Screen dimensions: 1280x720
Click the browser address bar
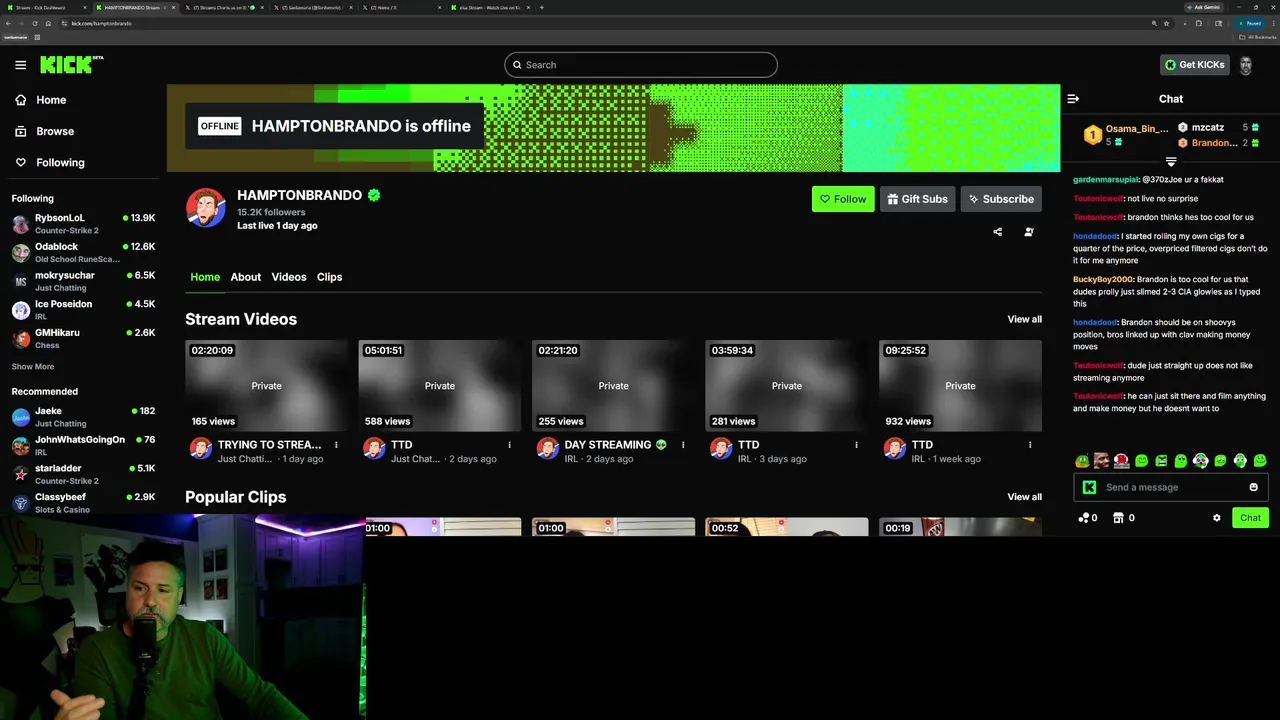point(600,23)
